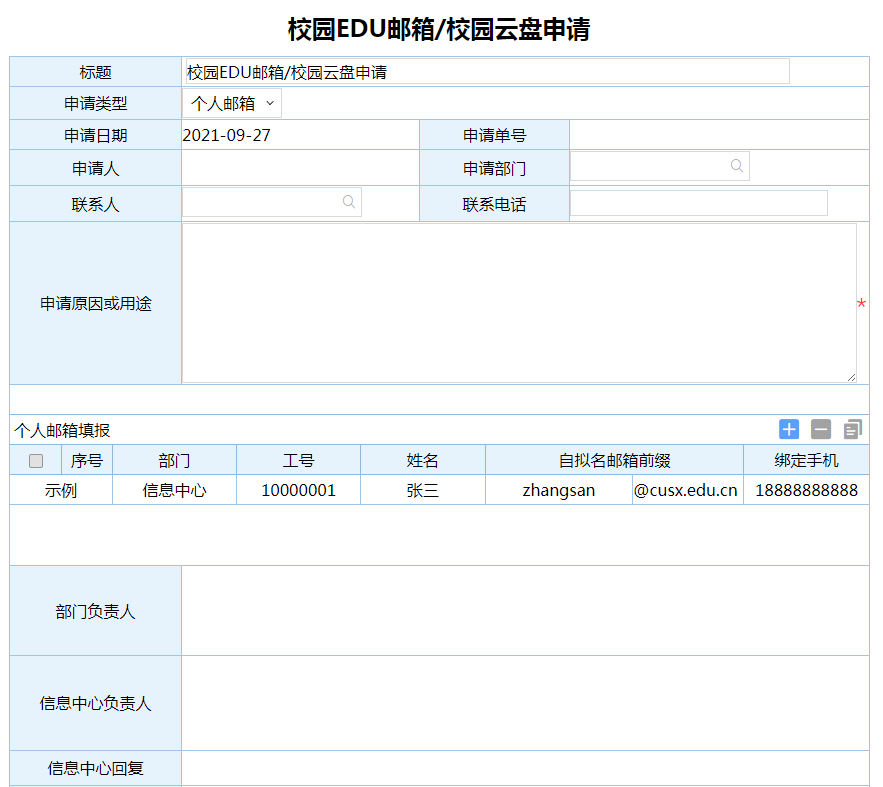This screenshot has width=883, height=787.
Task: Click the resize handle of the 申请原因或用途 textarea
Action: [x=851, y=377]
